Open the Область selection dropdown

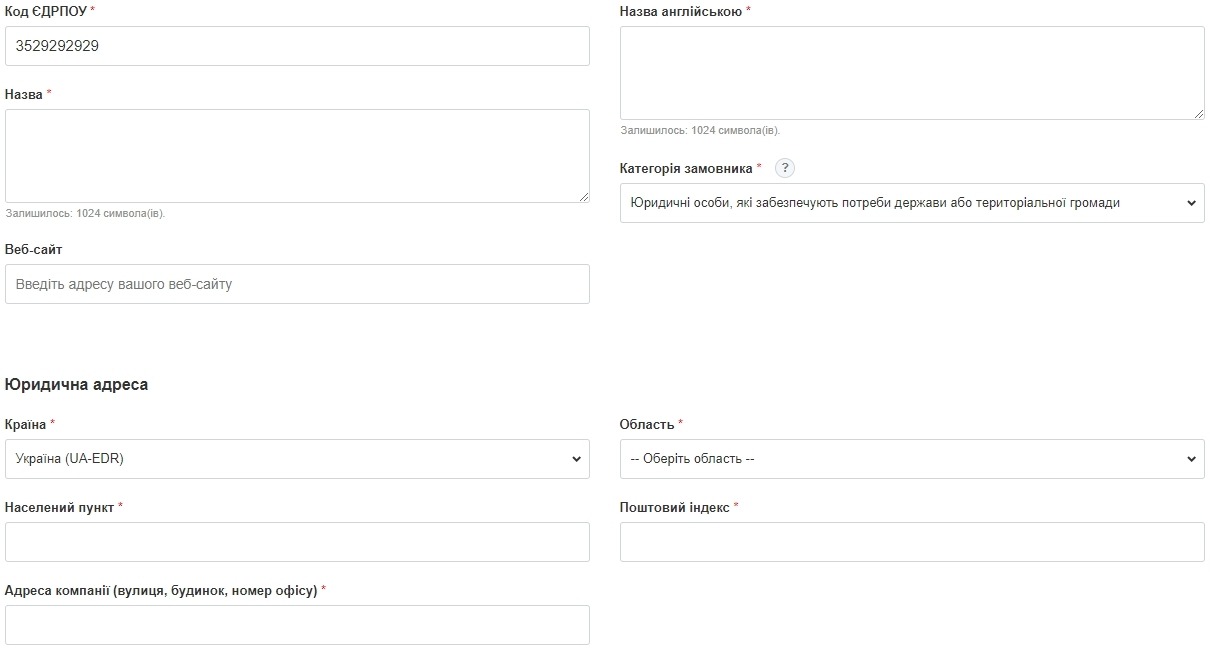[x=912, y=459]
